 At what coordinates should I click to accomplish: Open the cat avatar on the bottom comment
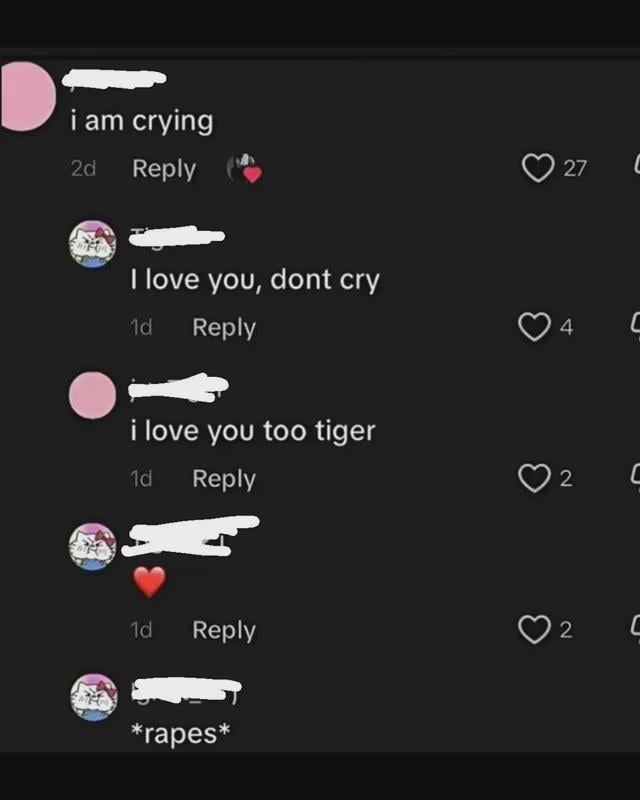click(93, 696)
